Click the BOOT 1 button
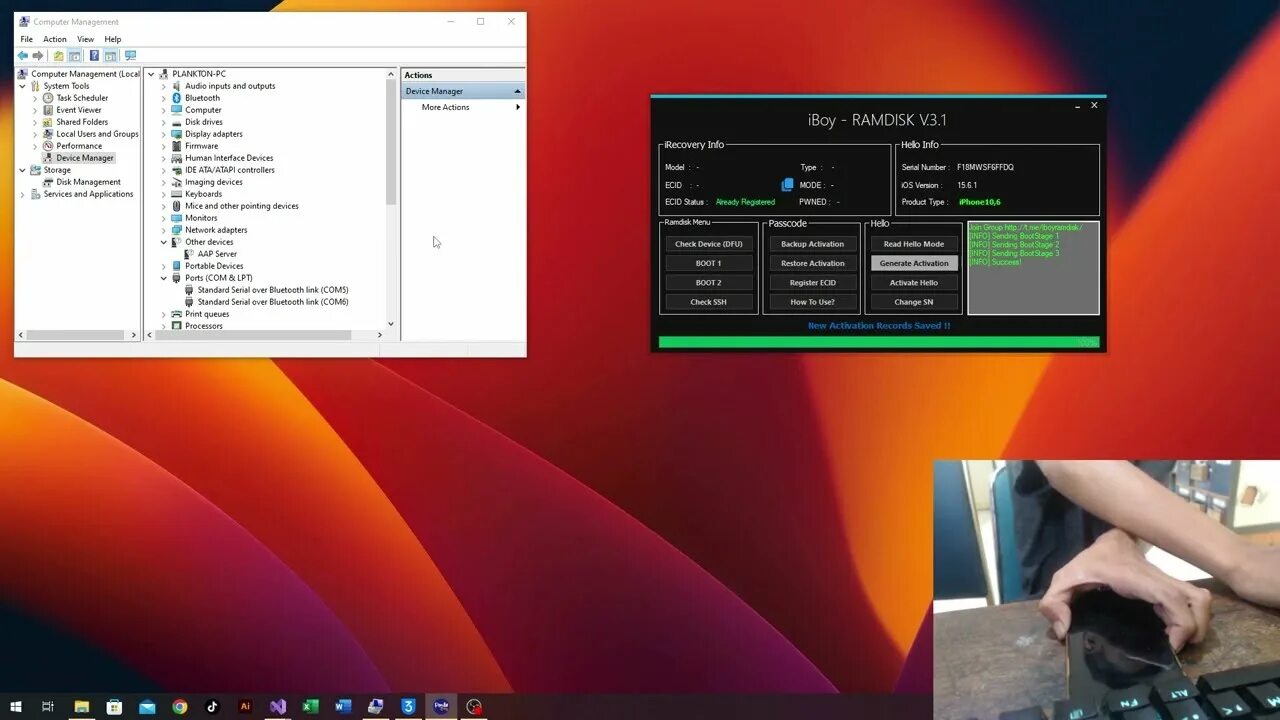Image resolution: width=1280 pixels, height=720 pixels. [709, 263]
